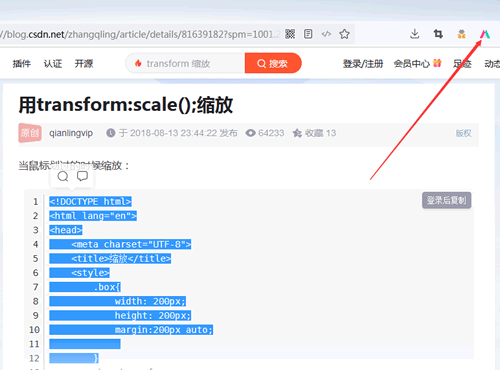Click the orange extension icon in toolbar
Screen dimensions: 500x370
click(x=462, y=34)
